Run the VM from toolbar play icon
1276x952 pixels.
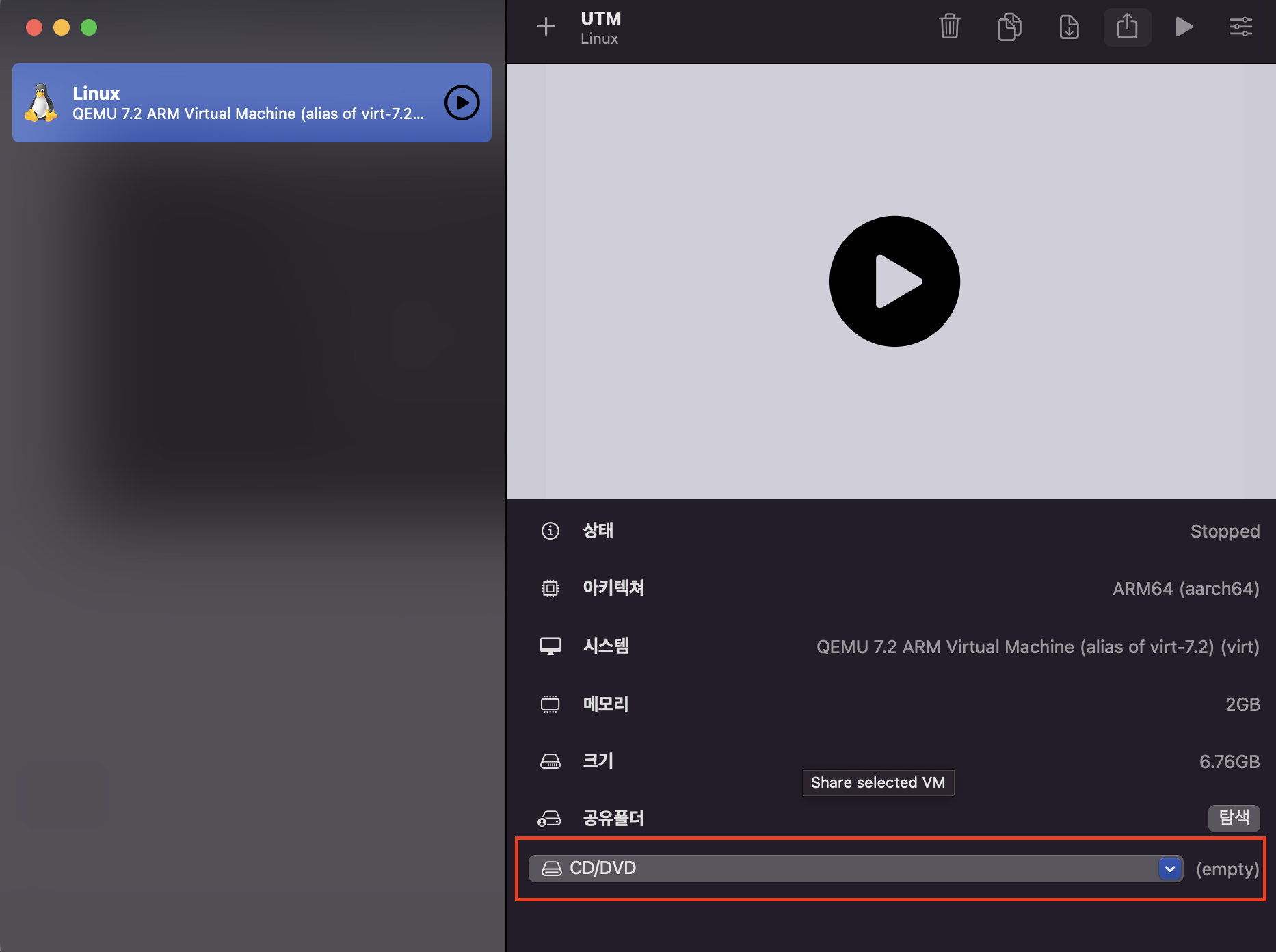point(1184,27)
